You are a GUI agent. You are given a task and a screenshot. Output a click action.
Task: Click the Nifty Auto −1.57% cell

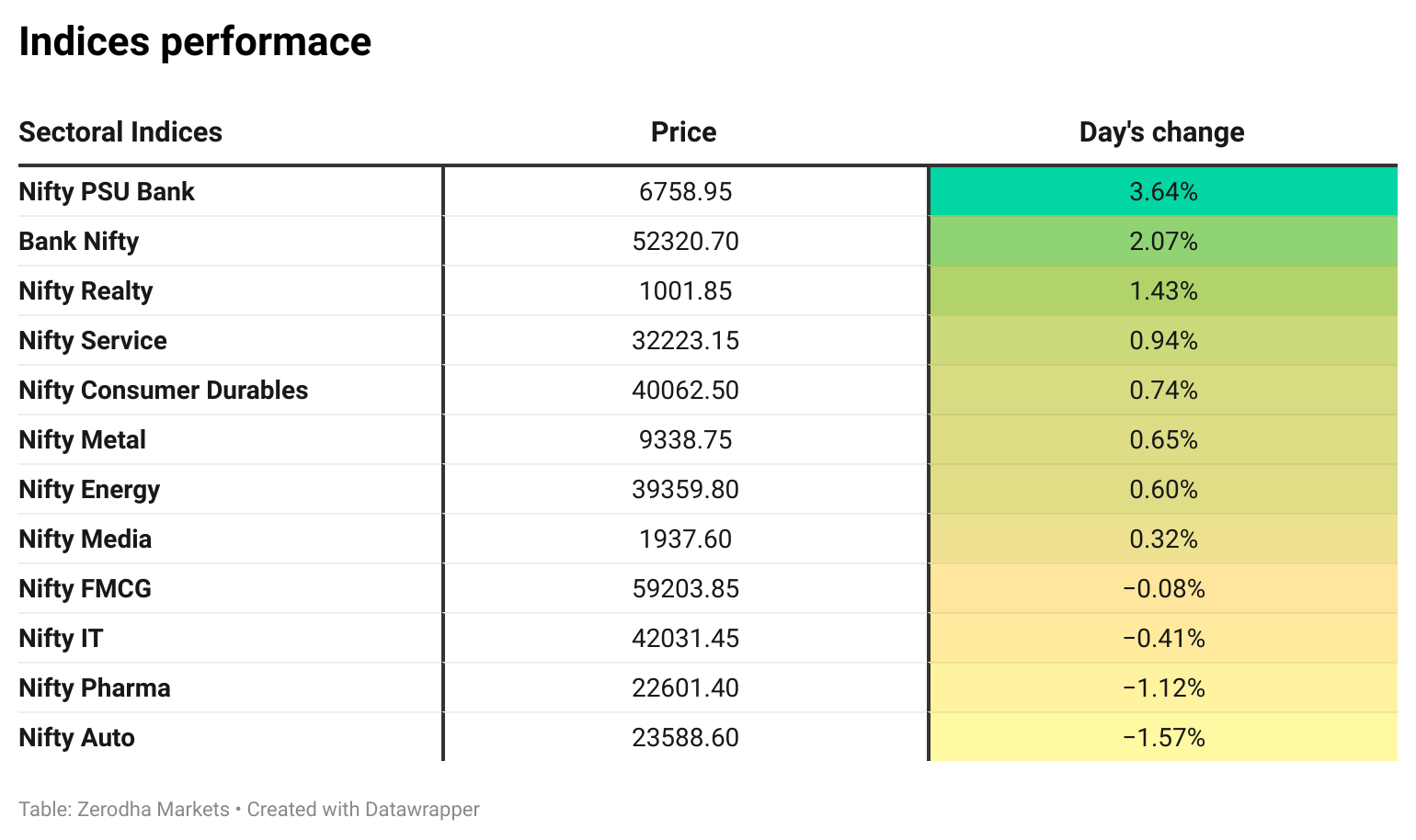click(1163, 738)
